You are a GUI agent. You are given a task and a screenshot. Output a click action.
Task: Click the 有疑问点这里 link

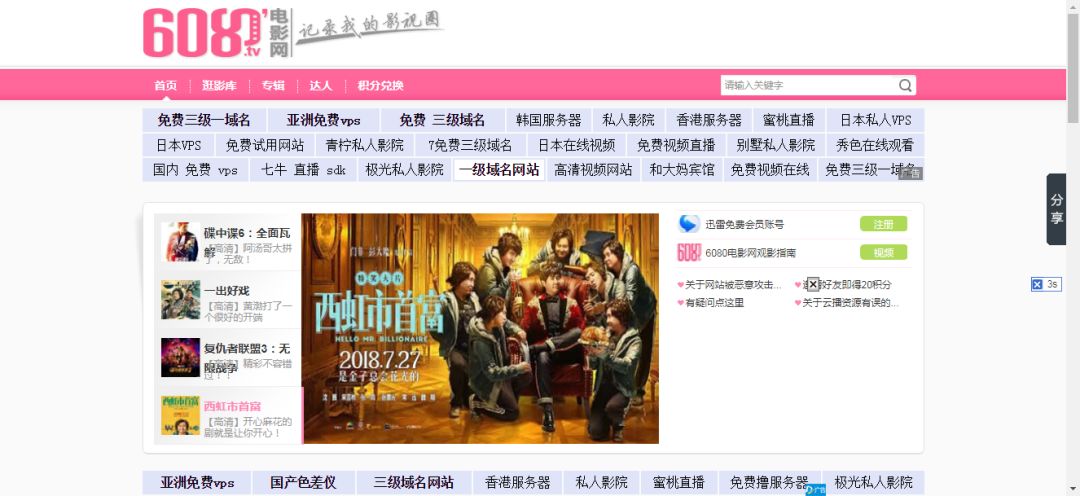pyautogui.click(x=714, y=302)
